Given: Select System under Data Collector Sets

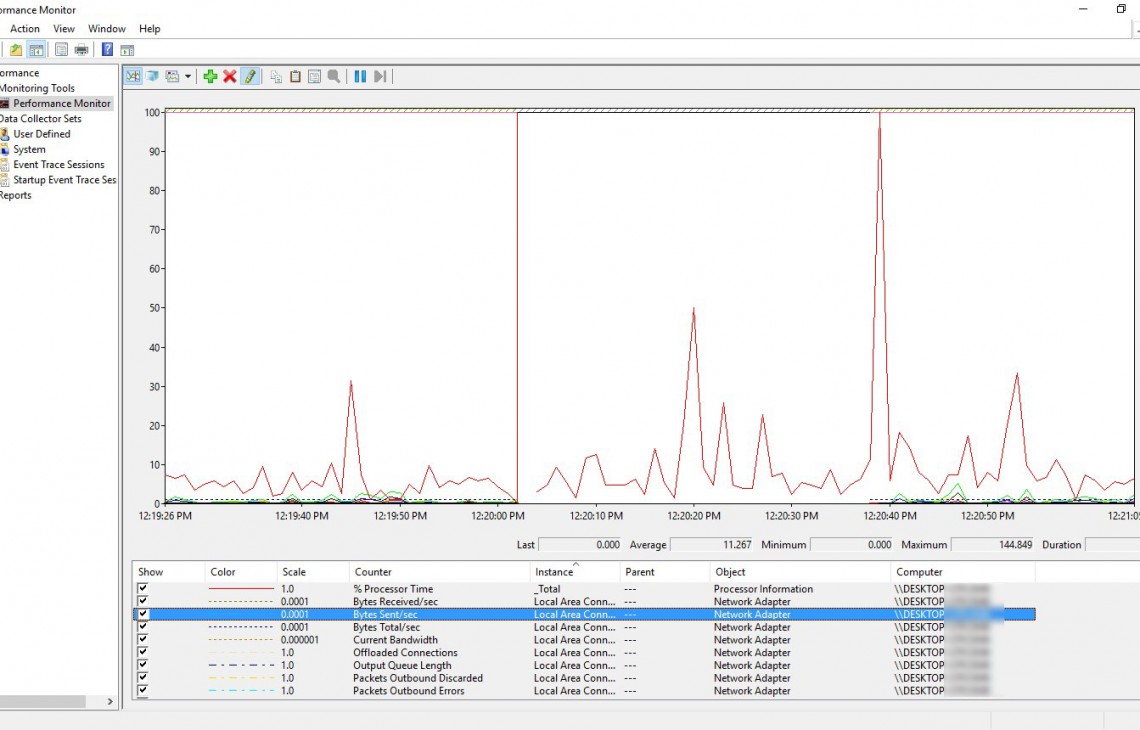Looking at the screenshot, I should point(29,149).
